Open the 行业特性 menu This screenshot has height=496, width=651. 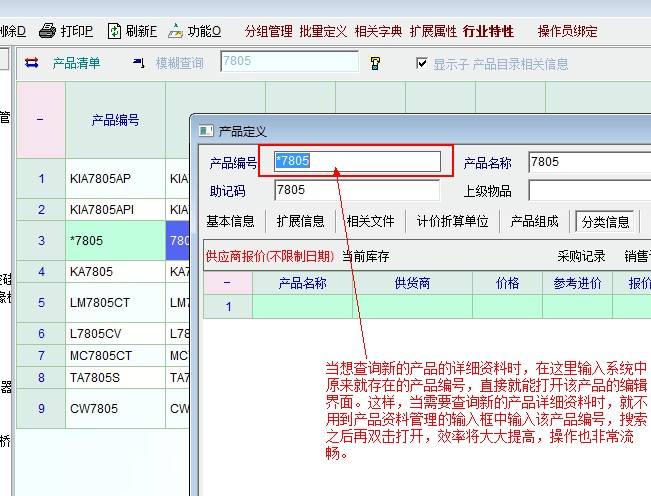(x=490, y=31)
